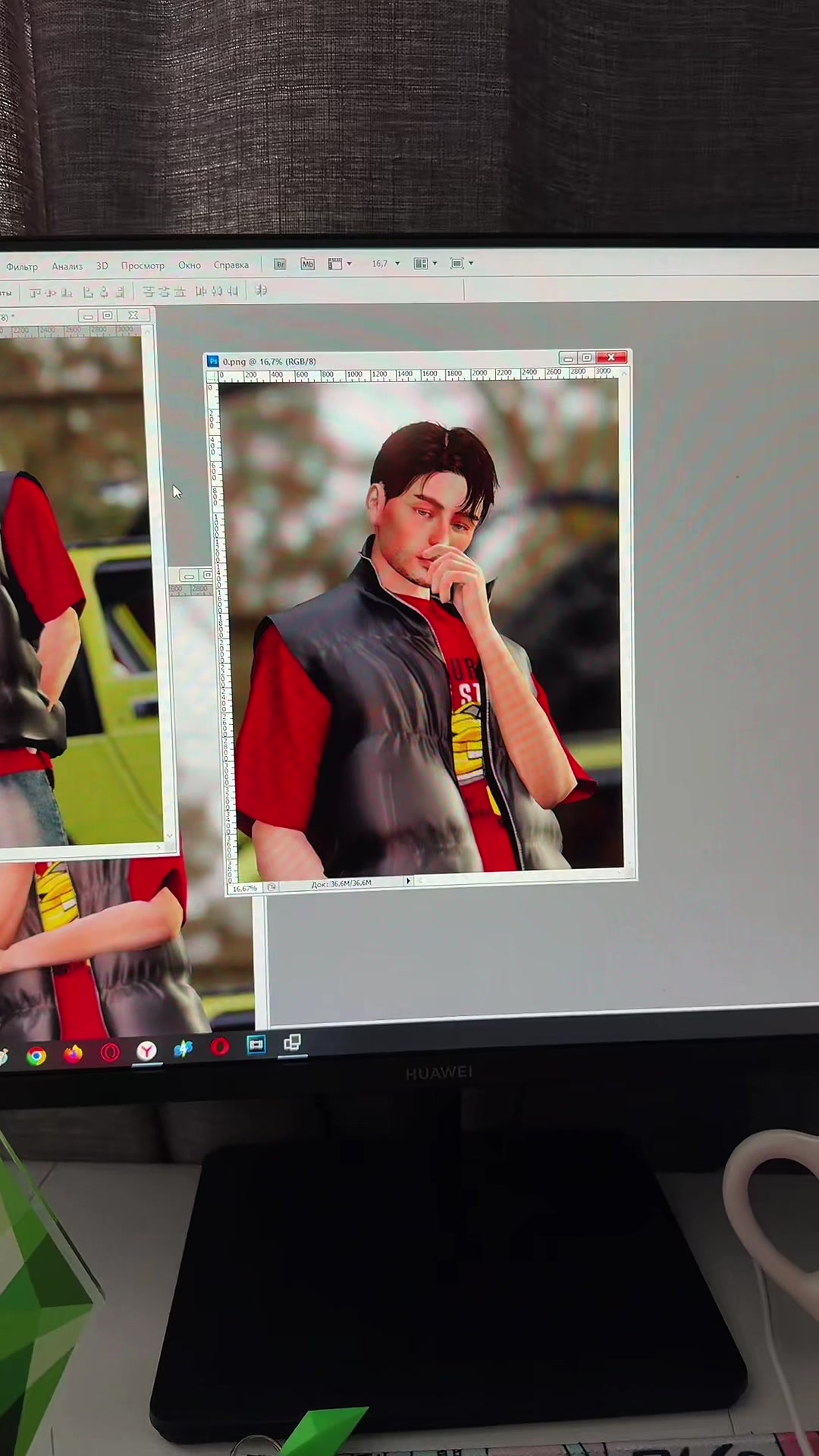Screen dimensions: 819x1456
Task: Click the Ps icon in 0.png title bar
Action: click(x=213, y=362)
